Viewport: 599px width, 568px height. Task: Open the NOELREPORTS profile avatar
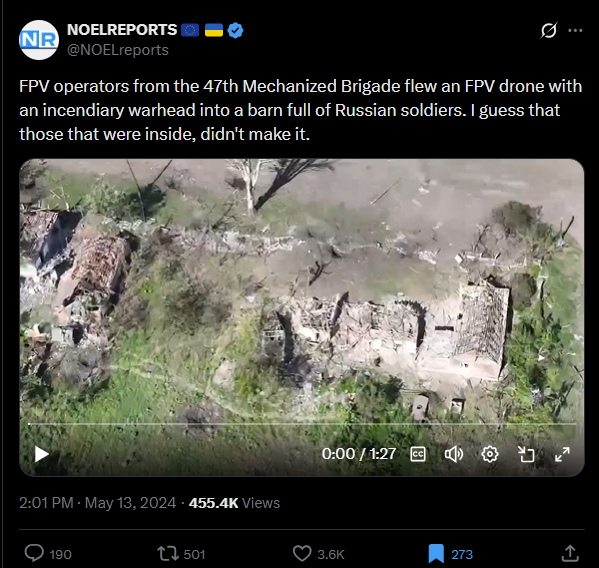(x=39, y=40)
